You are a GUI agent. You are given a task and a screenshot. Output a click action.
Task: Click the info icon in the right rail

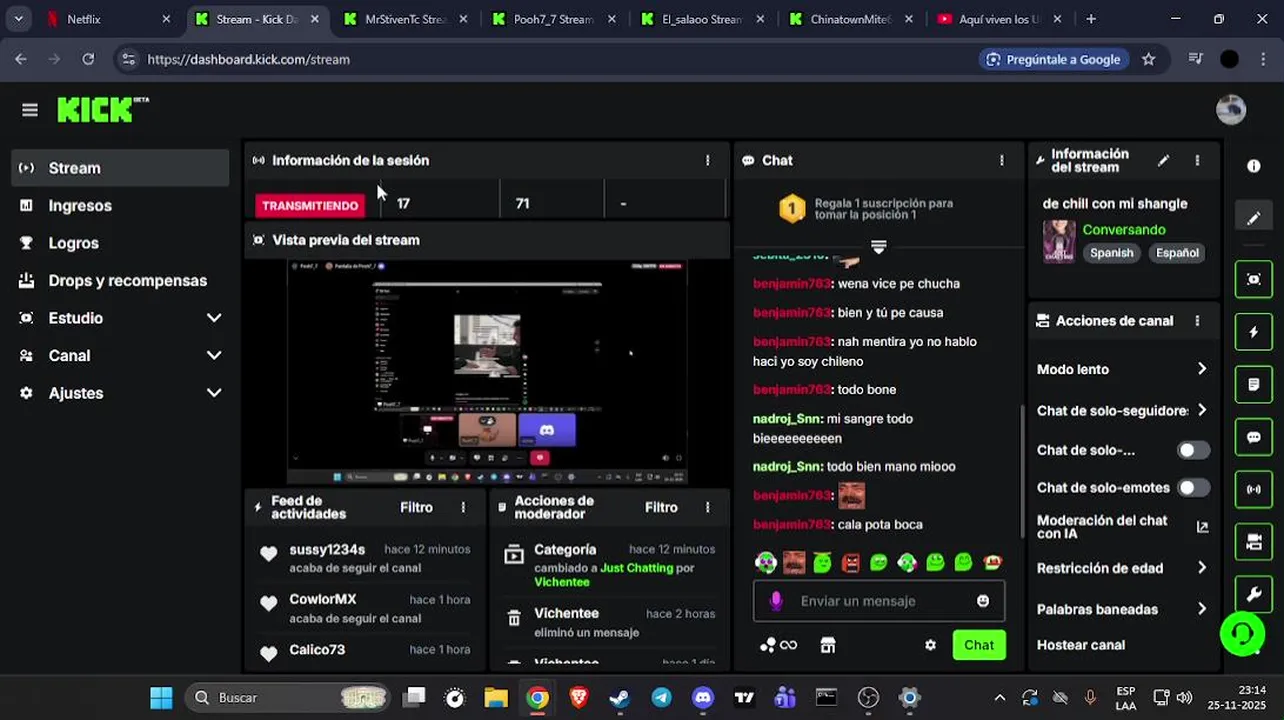[1254, 166]
